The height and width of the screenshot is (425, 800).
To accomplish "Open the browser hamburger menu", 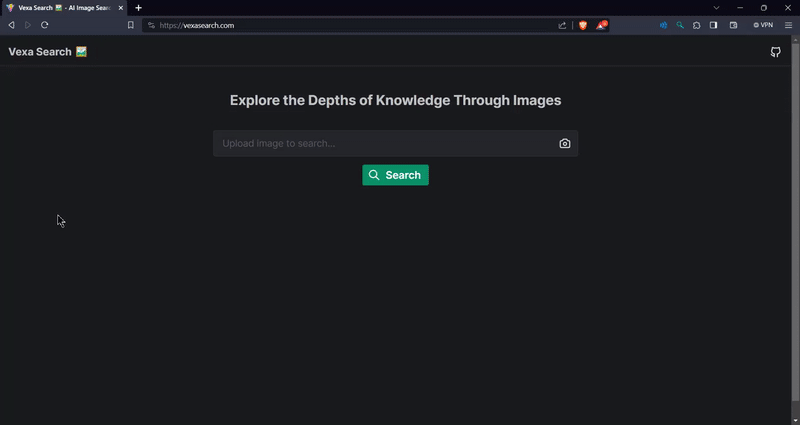I will [788, 25].
